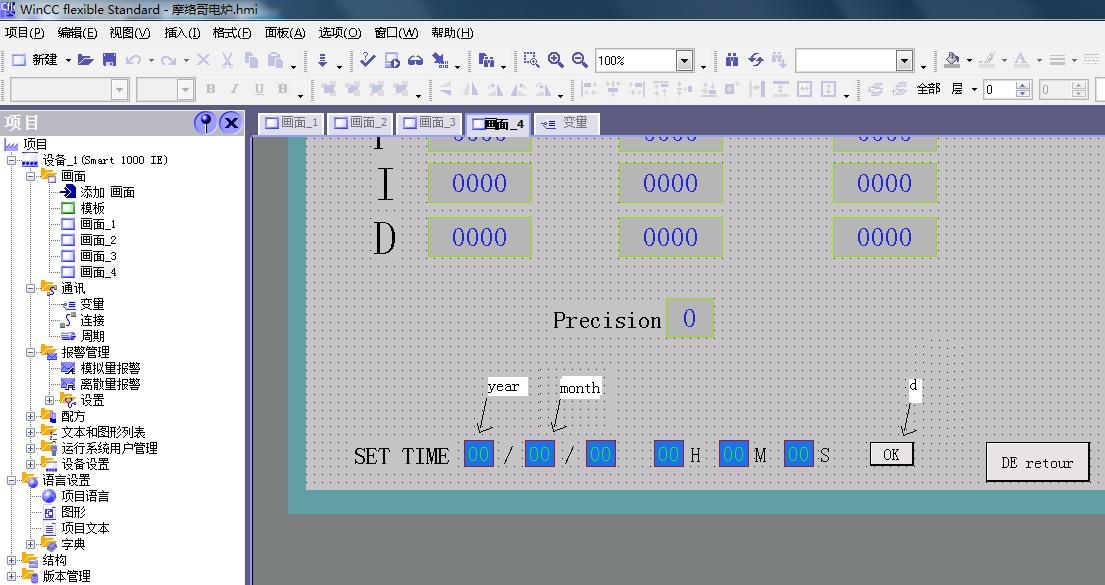Click the OK button on the screen
Image resolution: width=1105 pixels, height=585 pixels.
[x=891, y=455]
